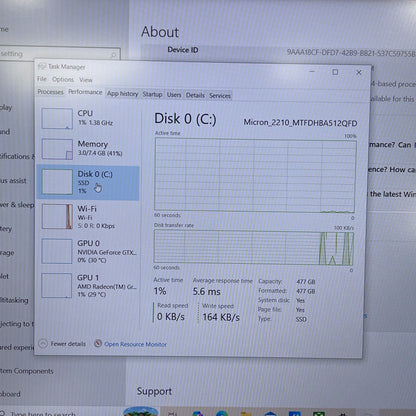Select the GPU 1 graph thumbnail in sidebar
The image size is (416, 416).
pos(57,285)
